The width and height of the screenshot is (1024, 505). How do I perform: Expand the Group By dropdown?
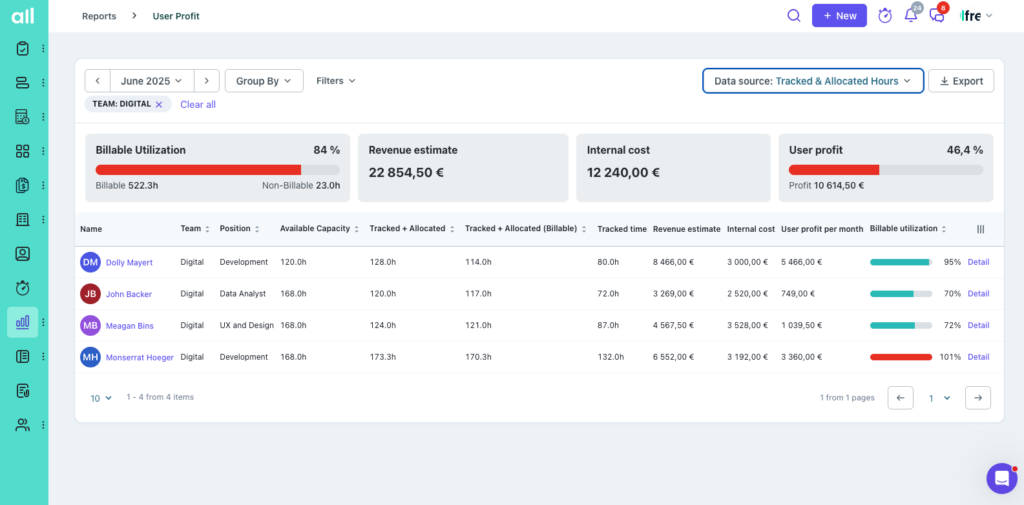(264, 81)
